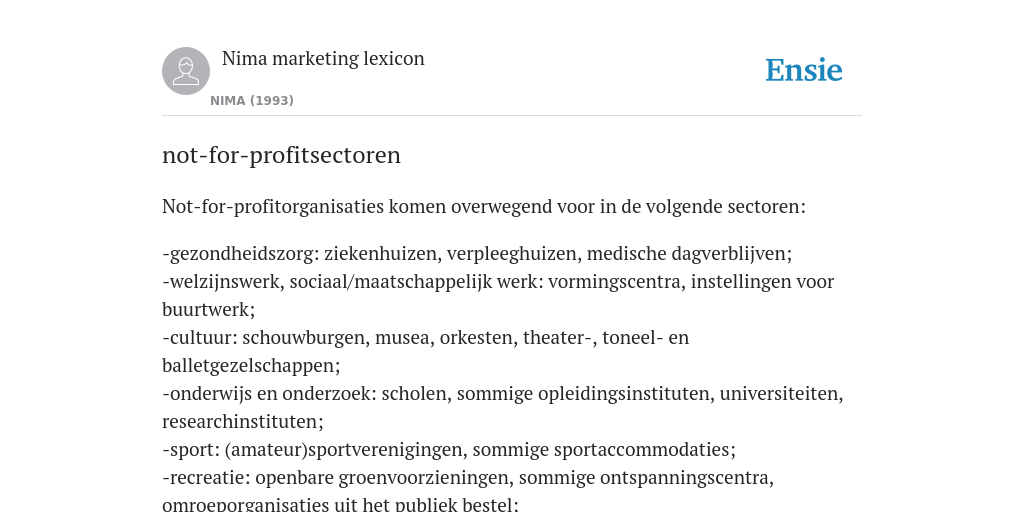The image size is (1024, 512).
Task: Click the word buurtwerk
Action: tap(206, 310)
